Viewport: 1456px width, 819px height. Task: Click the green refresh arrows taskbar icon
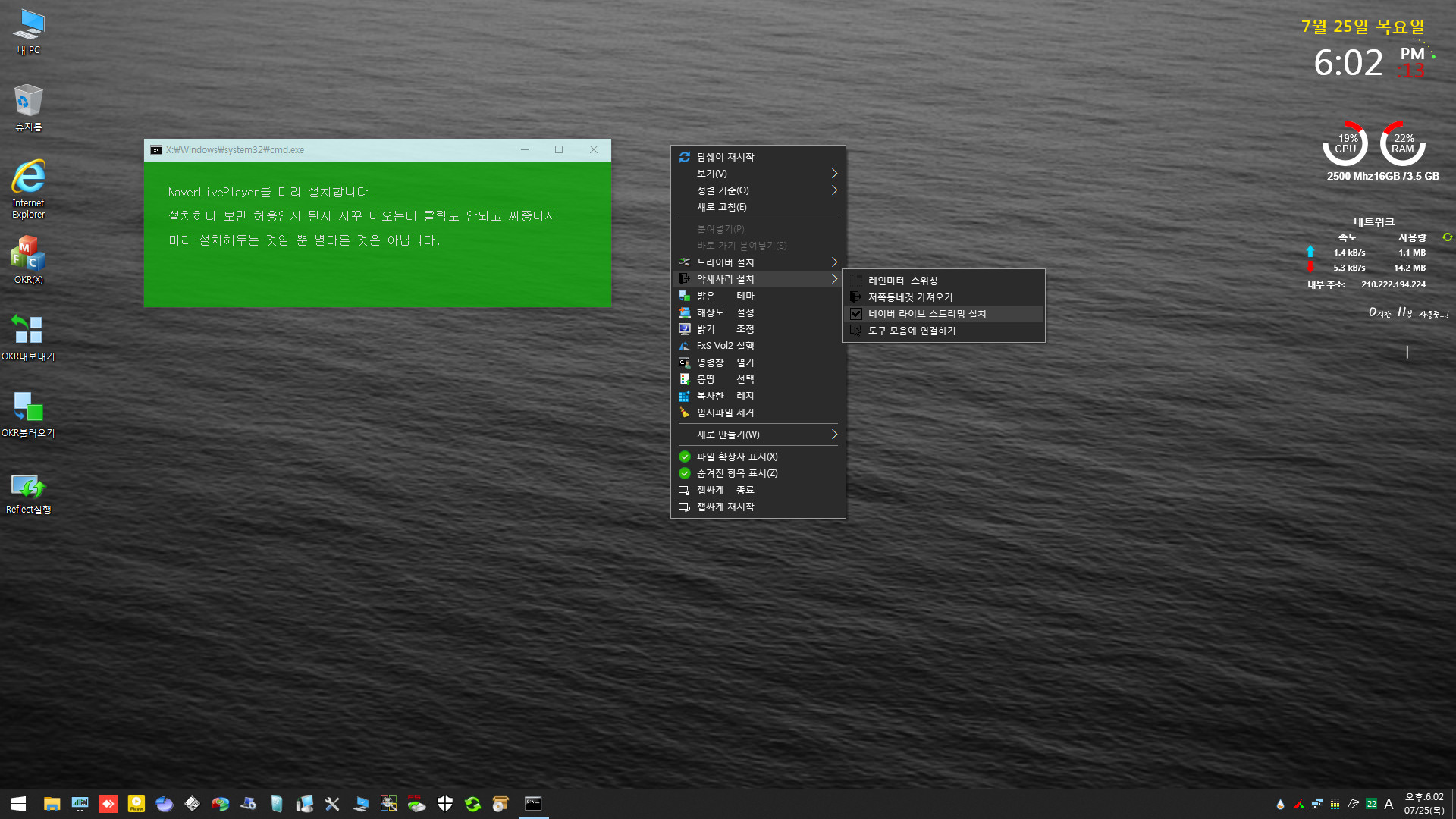(473, 804)
